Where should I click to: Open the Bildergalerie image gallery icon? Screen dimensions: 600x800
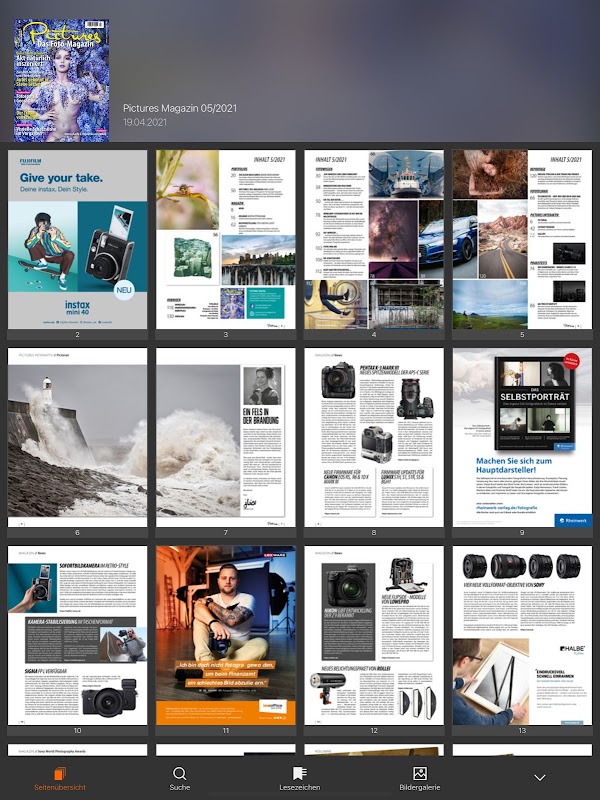420,773
